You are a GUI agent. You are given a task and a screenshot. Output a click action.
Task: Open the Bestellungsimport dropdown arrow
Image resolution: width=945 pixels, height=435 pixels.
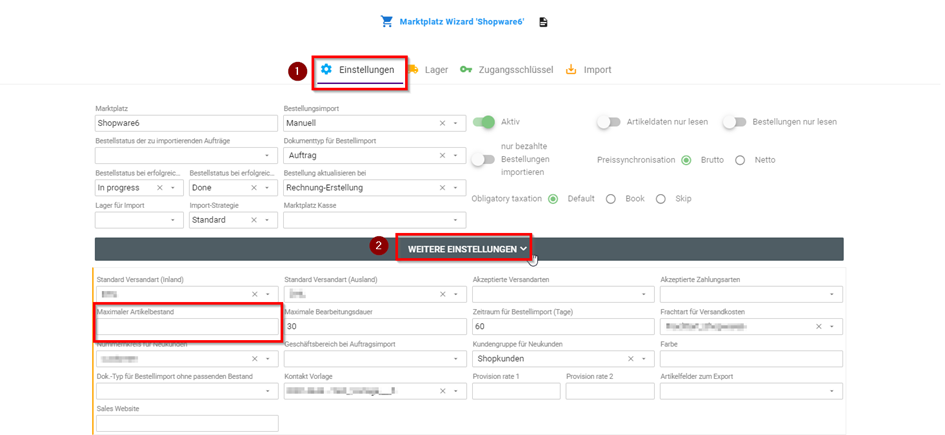(455, 123)
